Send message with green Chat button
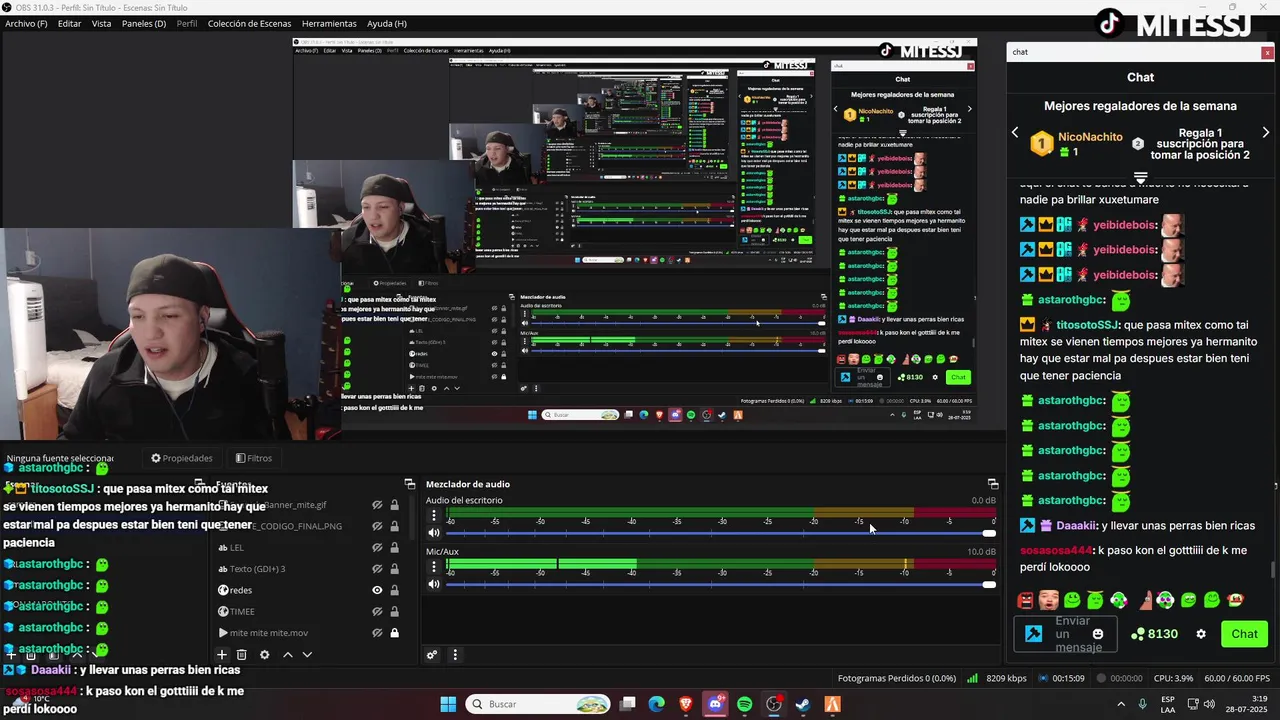This screenshot has width=1280, height=720. [x=1244, y=634]
